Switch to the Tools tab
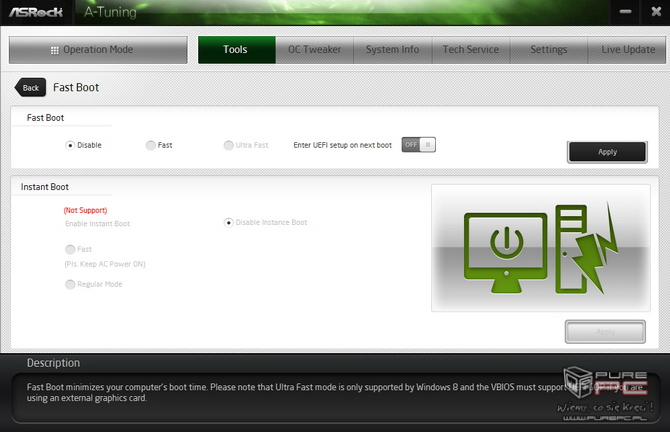670x432 pixels. 237,50
